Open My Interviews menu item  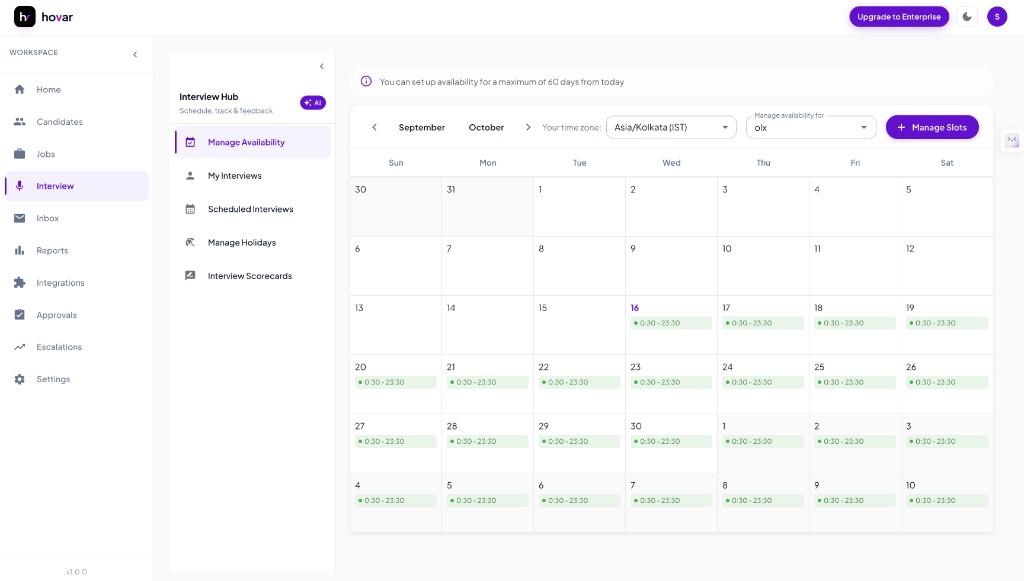pyautogui.click(x=253, y=176)
